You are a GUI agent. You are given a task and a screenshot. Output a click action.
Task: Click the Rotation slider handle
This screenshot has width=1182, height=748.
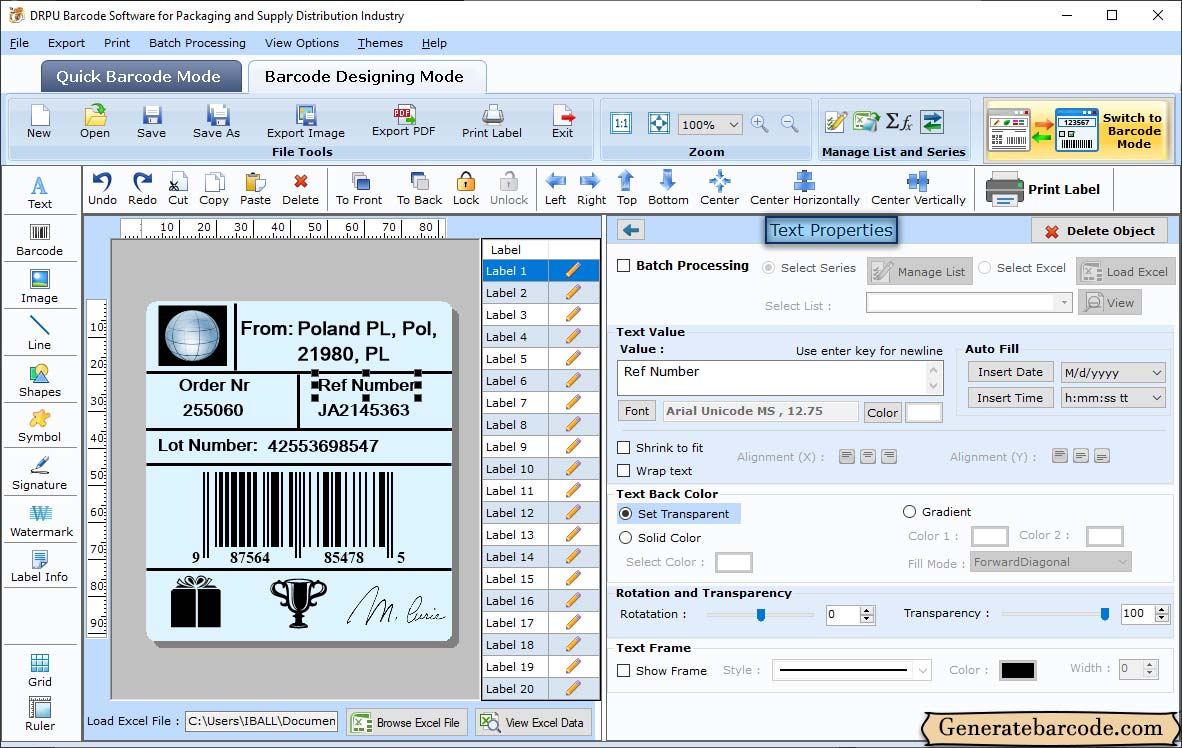[x=761, y=615]
